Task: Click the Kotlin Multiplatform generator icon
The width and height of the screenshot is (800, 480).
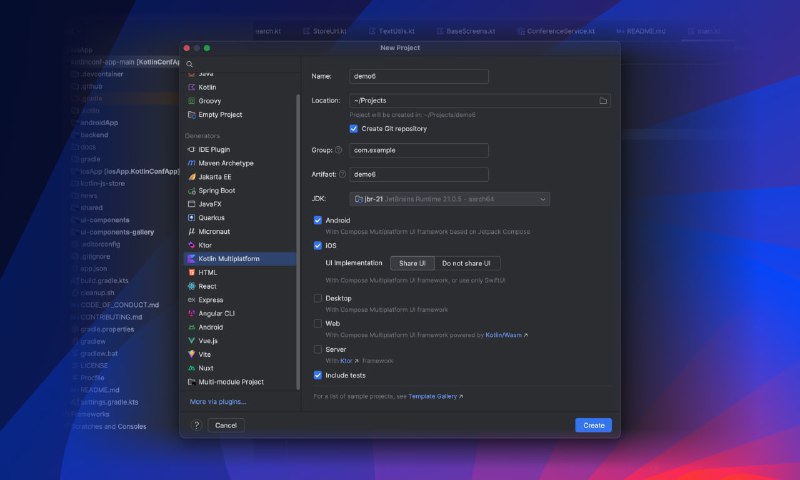Action: [x=191, y=259]
